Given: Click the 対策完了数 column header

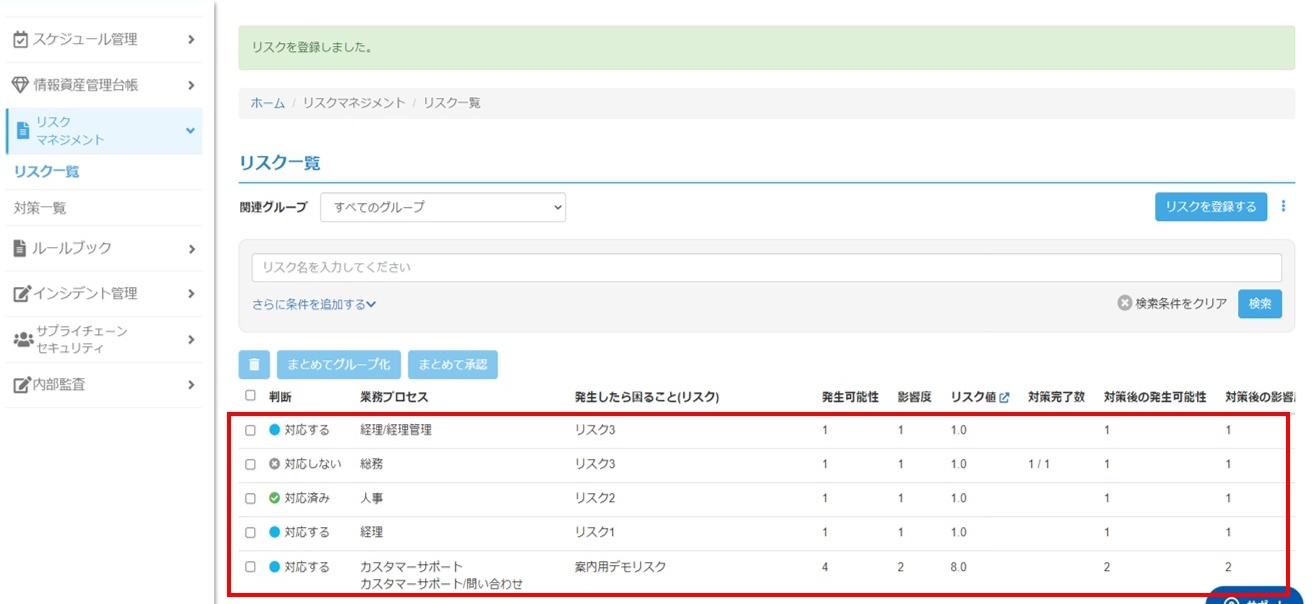Looking at the screenshot, I should point(1056,397).
